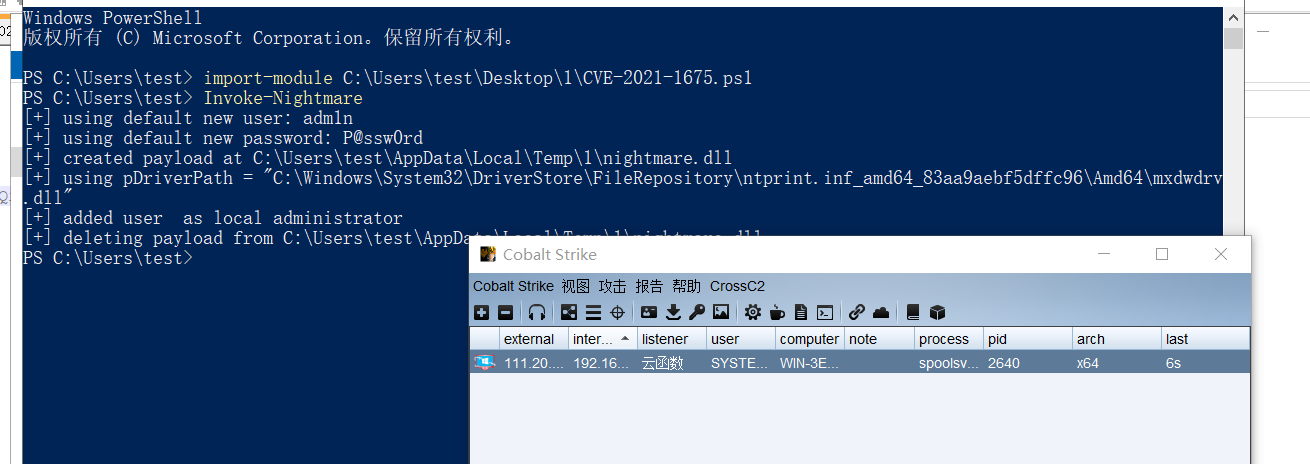Click the 'added user as local administrator' line
This screenshot has height=464, width=1310.
213,218
